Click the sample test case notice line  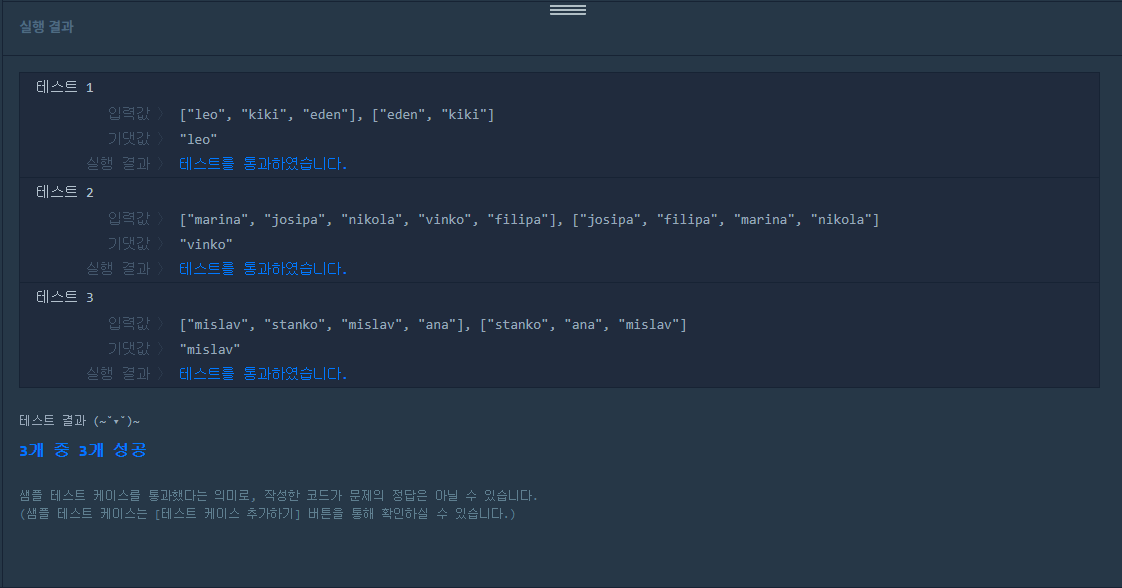[278, 495]
